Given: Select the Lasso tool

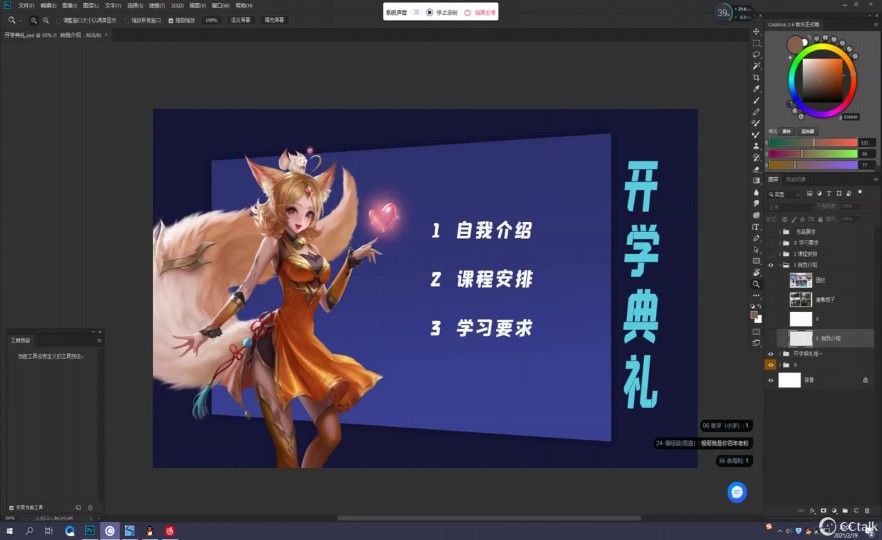Looking at the screenshot, I should pos(756,55).
